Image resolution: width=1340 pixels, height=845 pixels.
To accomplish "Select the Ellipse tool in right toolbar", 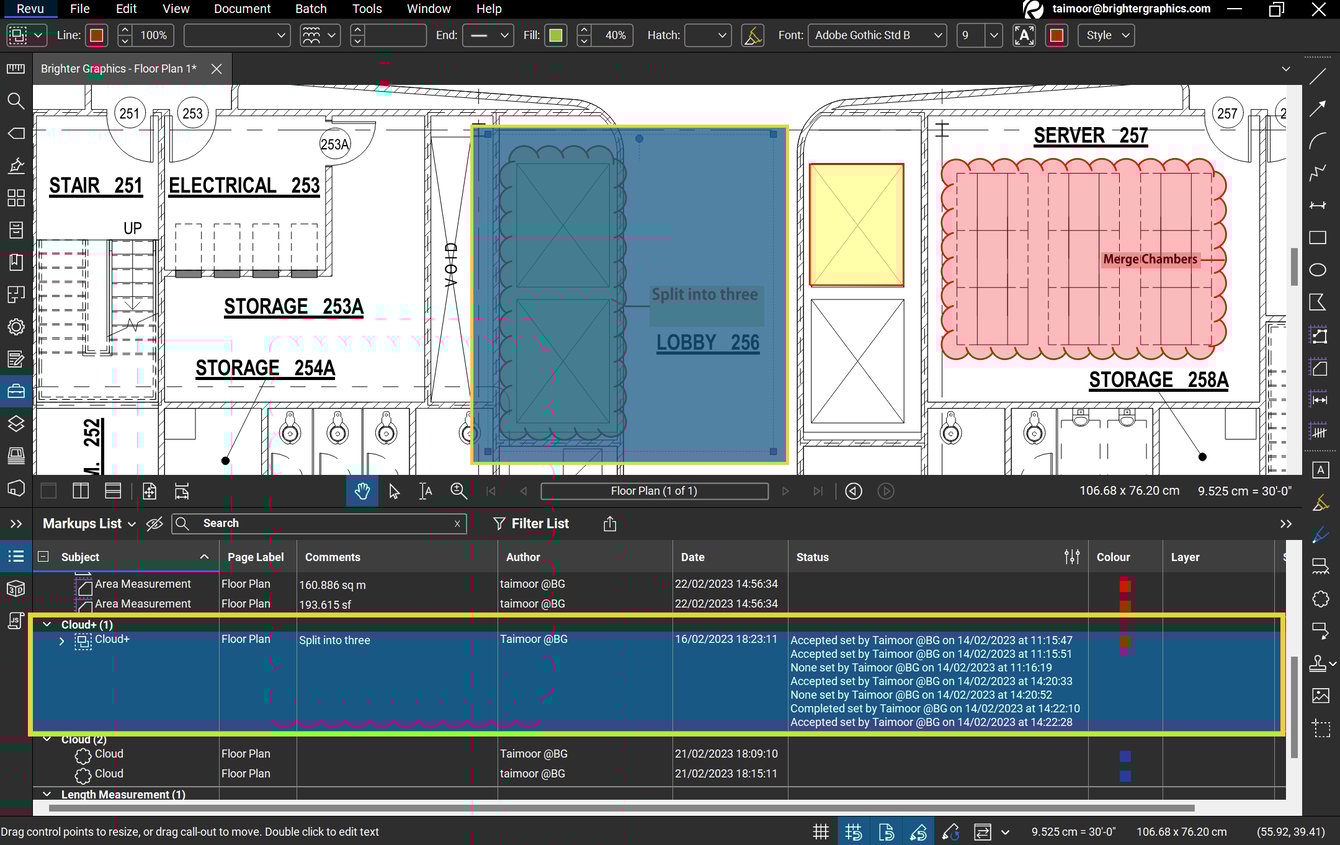I will click(x=1320, y=269).
